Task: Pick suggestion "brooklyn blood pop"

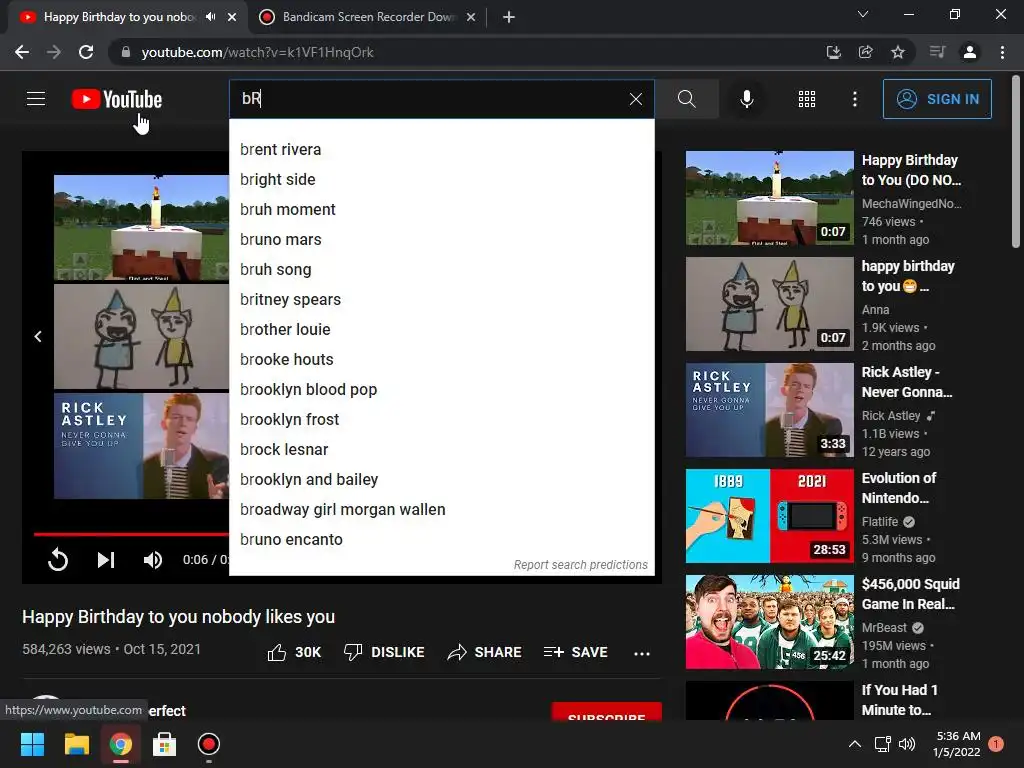Action: [441, 390]
